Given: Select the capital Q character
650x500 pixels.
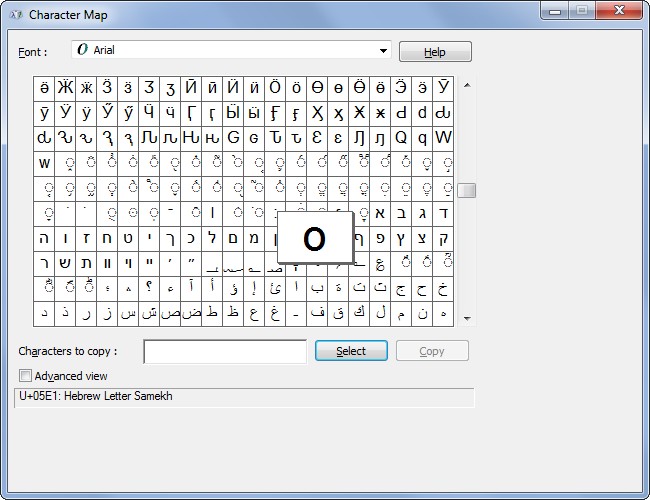Looking at the screenshot, I should pos(401,138).
